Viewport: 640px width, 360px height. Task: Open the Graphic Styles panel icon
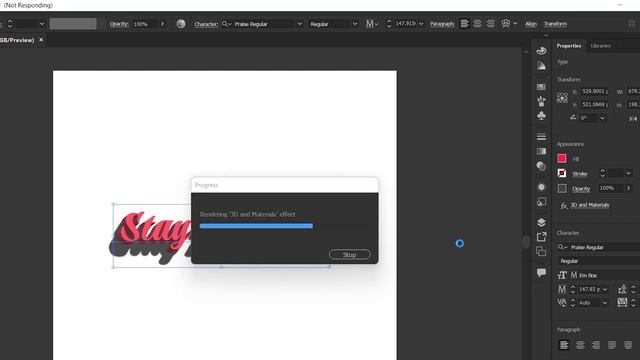[x=541, y=202]
